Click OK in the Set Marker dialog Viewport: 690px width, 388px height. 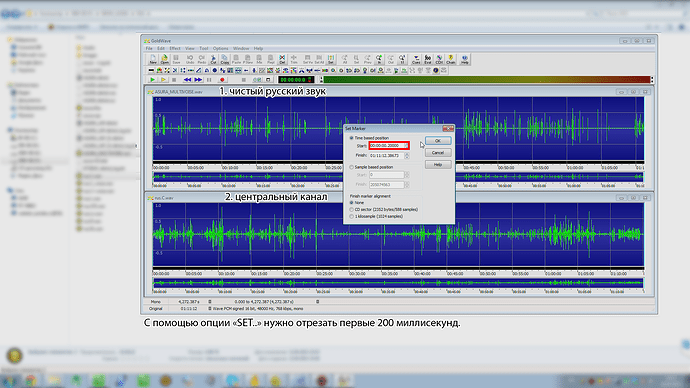point(438,141)
